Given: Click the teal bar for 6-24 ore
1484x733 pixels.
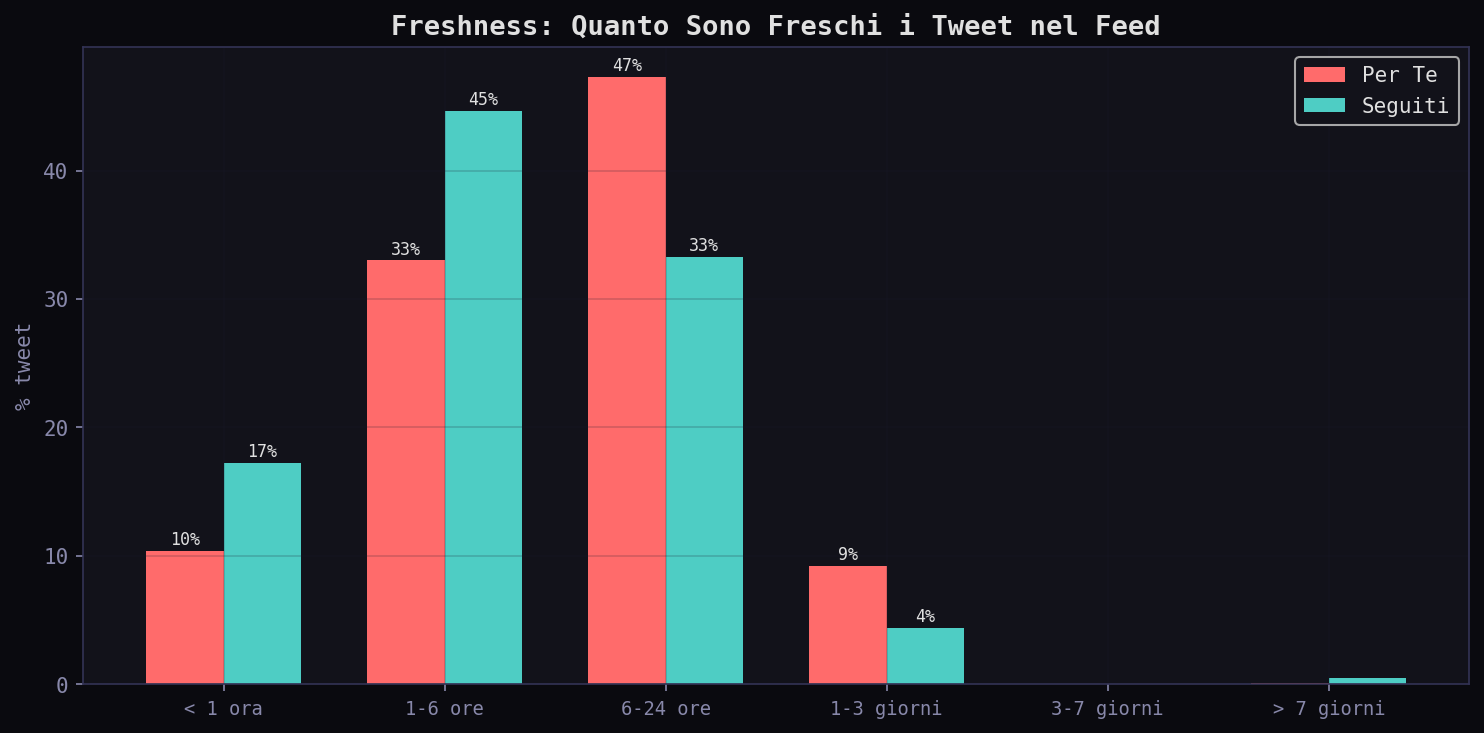Looking at the screenshot, I should [704, 470].
